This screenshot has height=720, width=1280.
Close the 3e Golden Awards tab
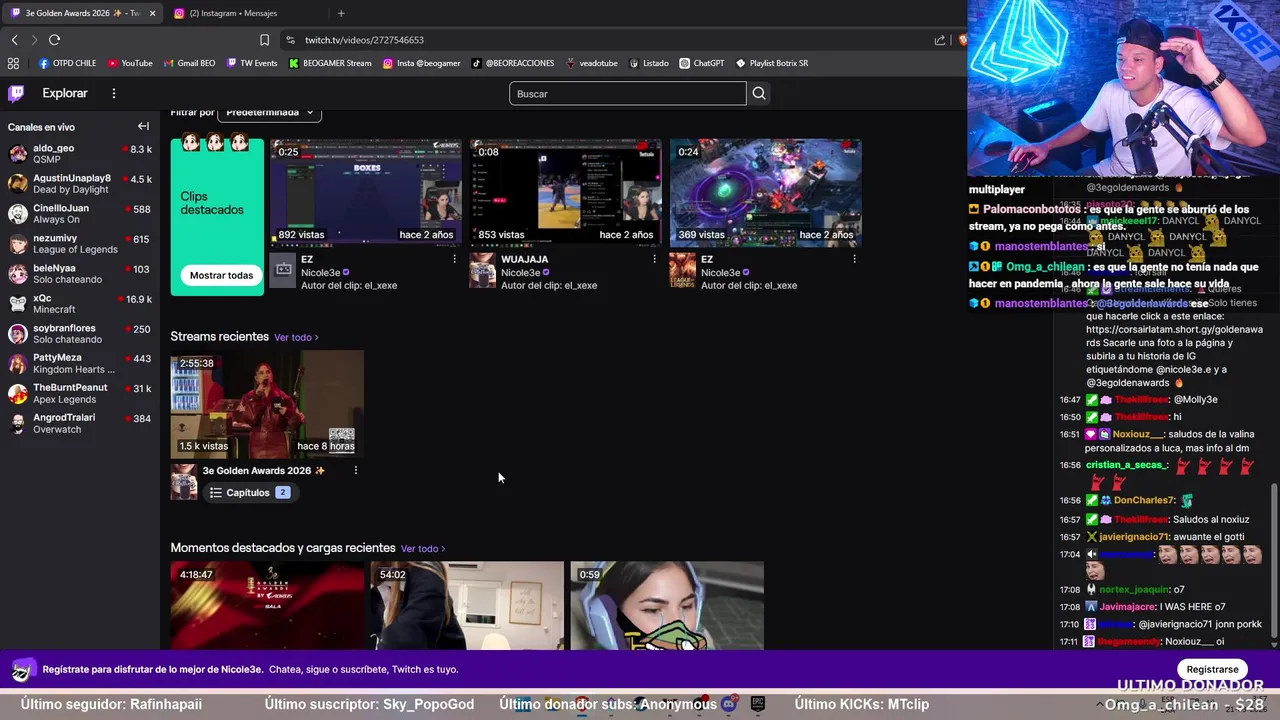click(152, 13)
